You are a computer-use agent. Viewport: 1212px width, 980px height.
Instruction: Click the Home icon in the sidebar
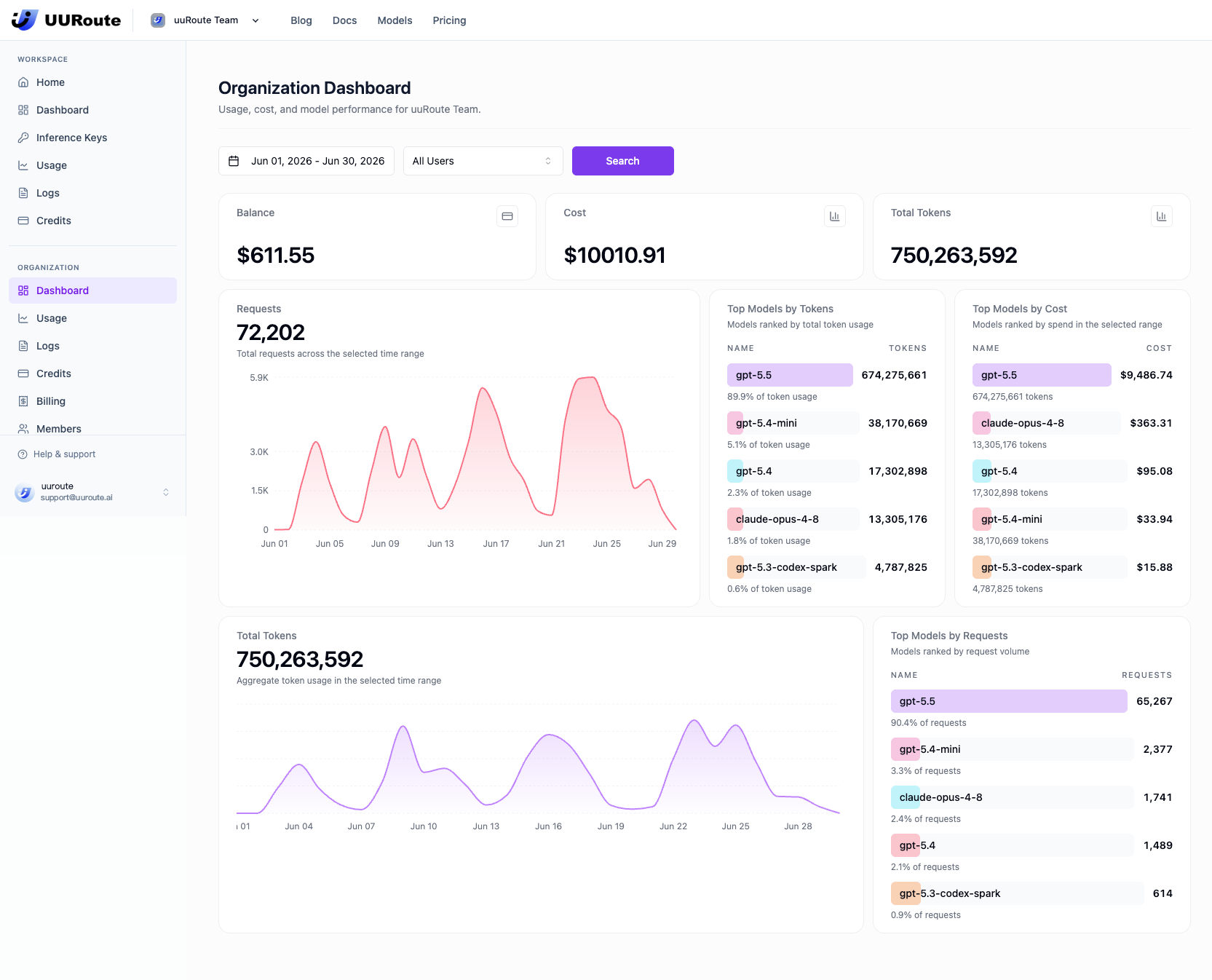(23, 82)
